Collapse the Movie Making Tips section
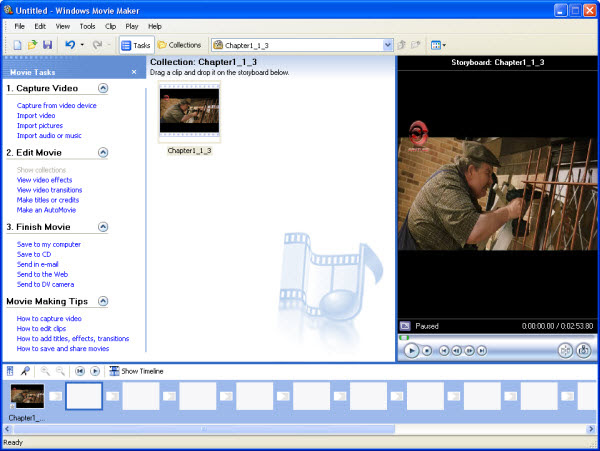Viewport: 600px width, 451px height. (103, 301)
